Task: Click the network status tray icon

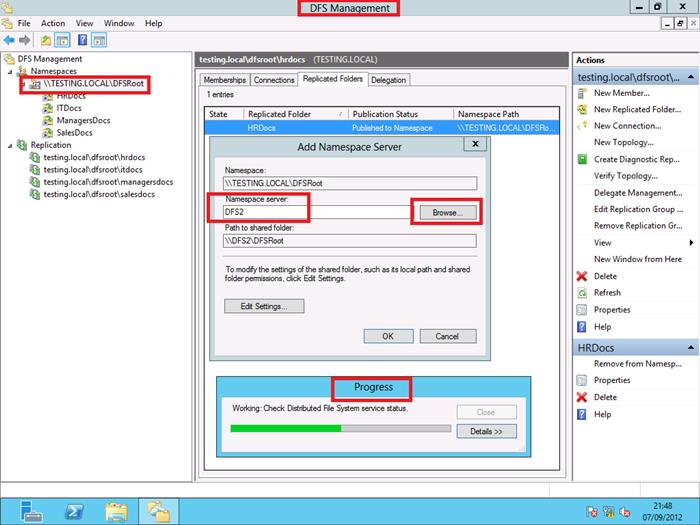Action: [609, 512]
